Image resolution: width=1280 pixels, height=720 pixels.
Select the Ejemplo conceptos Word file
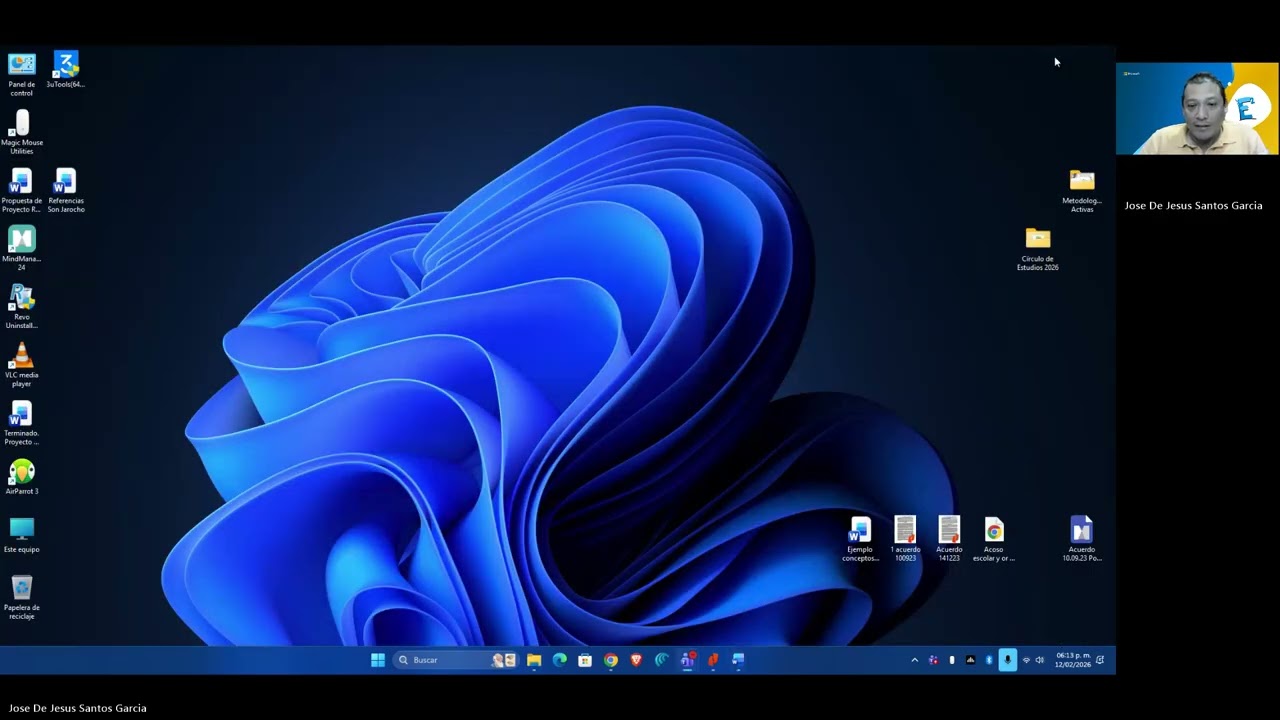click(x=860, y=538)
